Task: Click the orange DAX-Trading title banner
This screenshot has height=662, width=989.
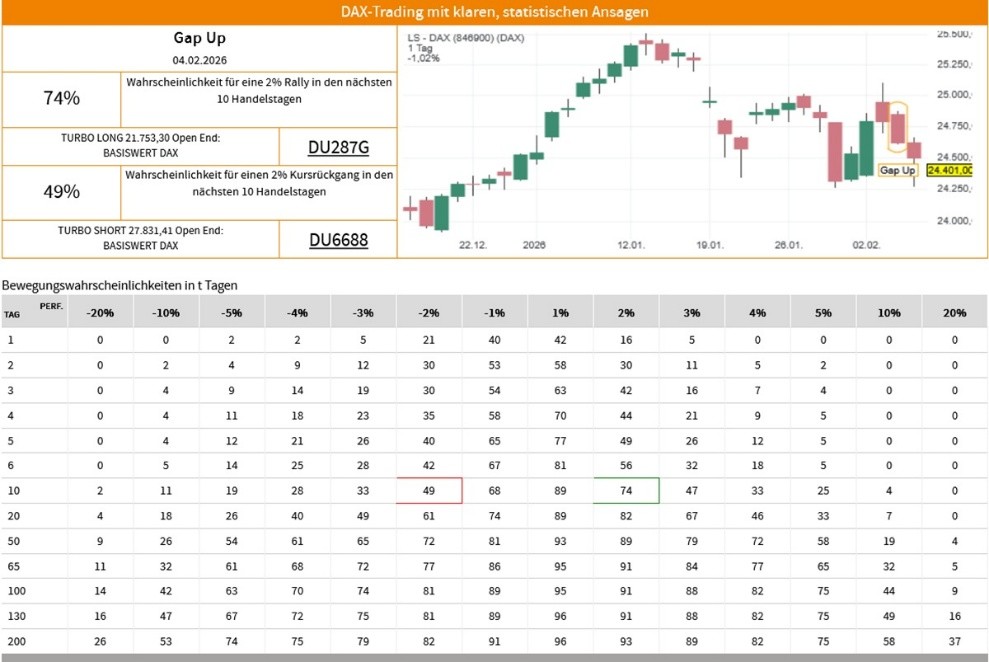Action: coord(494,12)
